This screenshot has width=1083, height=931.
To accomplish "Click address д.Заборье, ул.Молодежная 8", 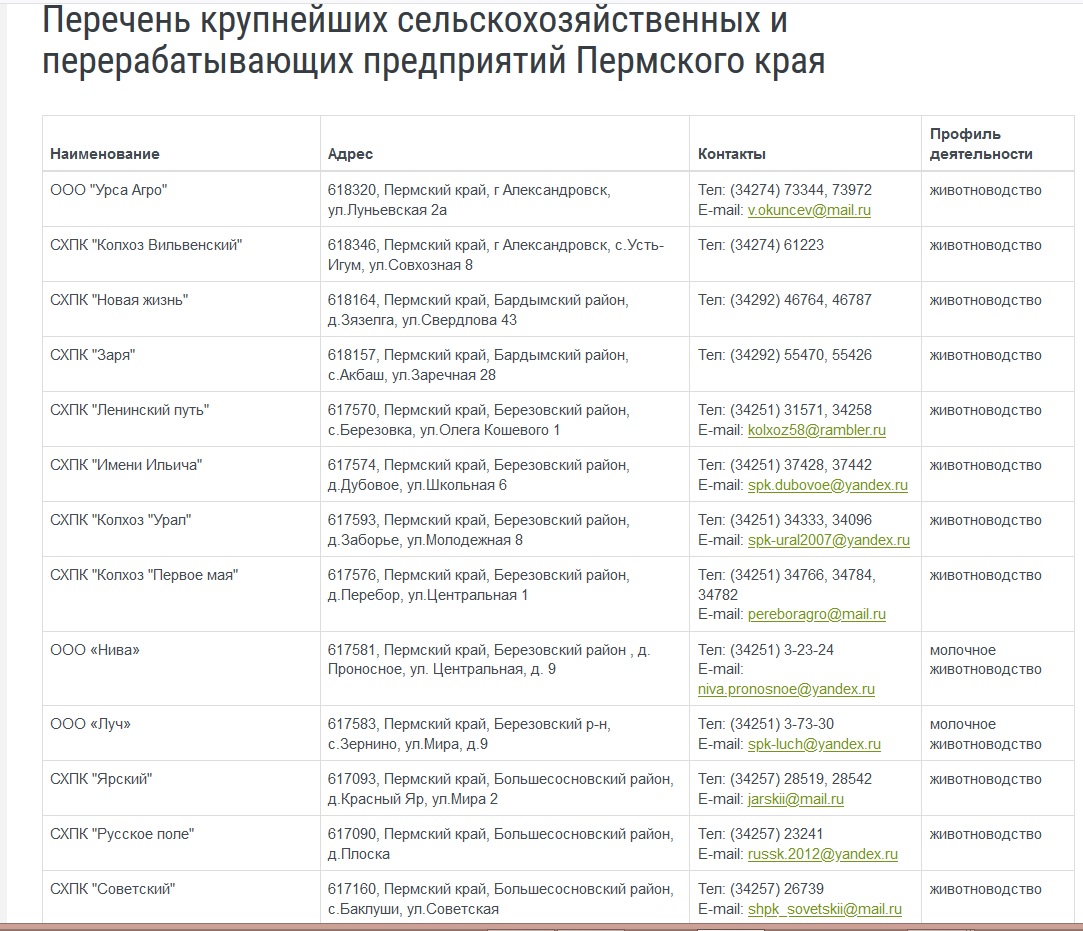I will click(479, 530).
